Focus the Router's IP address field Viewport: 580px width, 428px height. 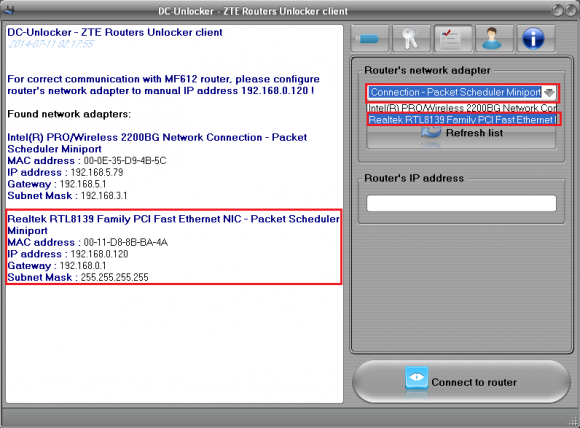click(x=461, y=203)
